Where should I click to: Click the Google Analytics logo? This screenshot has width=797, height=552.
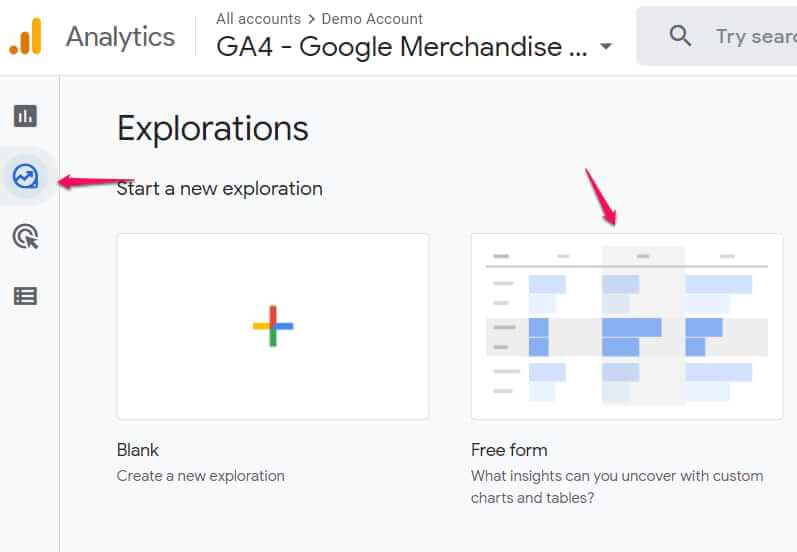pos(26,37)
